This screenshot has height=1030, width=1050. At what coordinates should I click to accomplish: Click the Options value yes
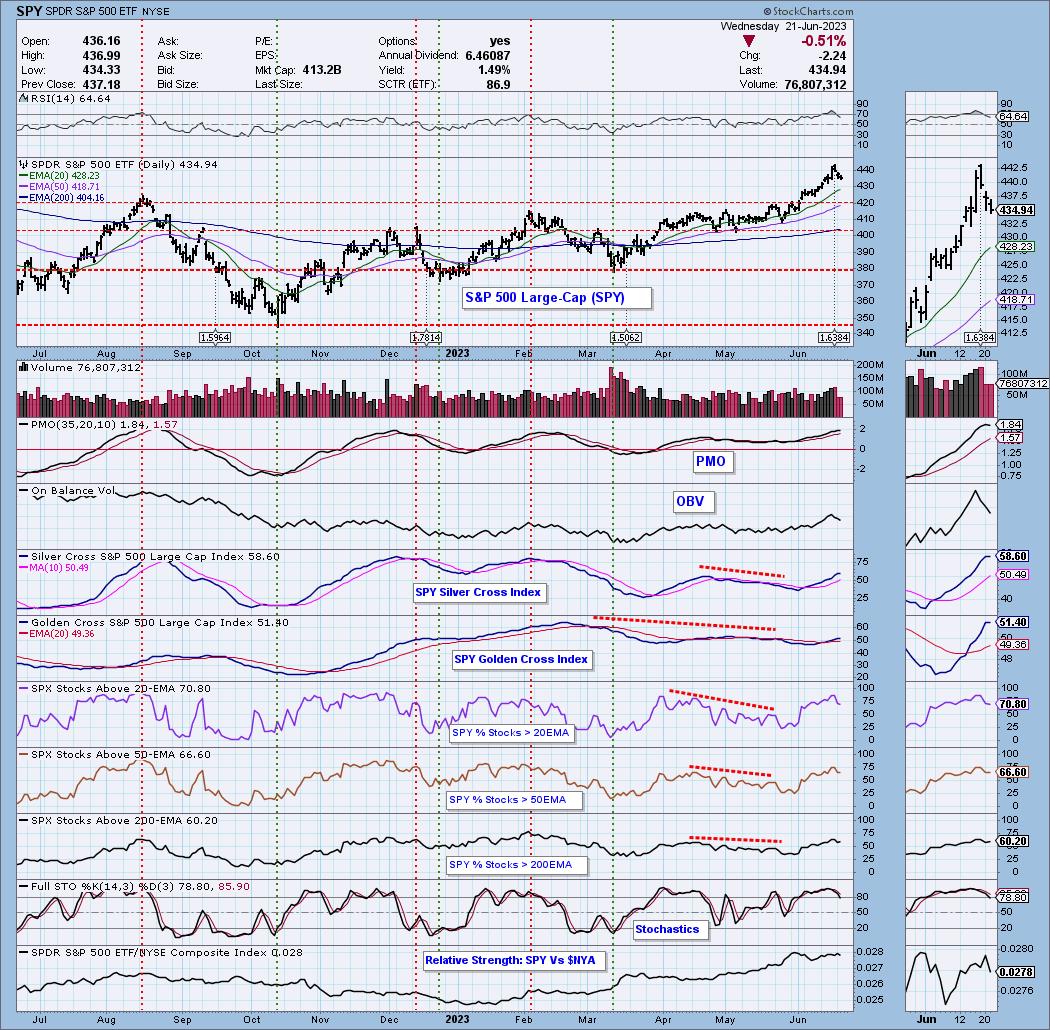(x=500, y=41)
